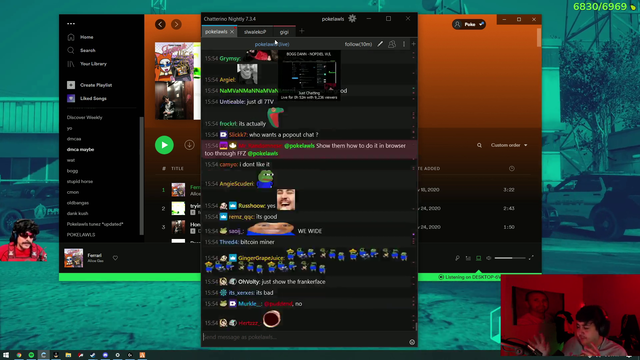Screen dimensions: 640x360
Task: Open File Explorer from the taskbar
Action: point(68,355)
